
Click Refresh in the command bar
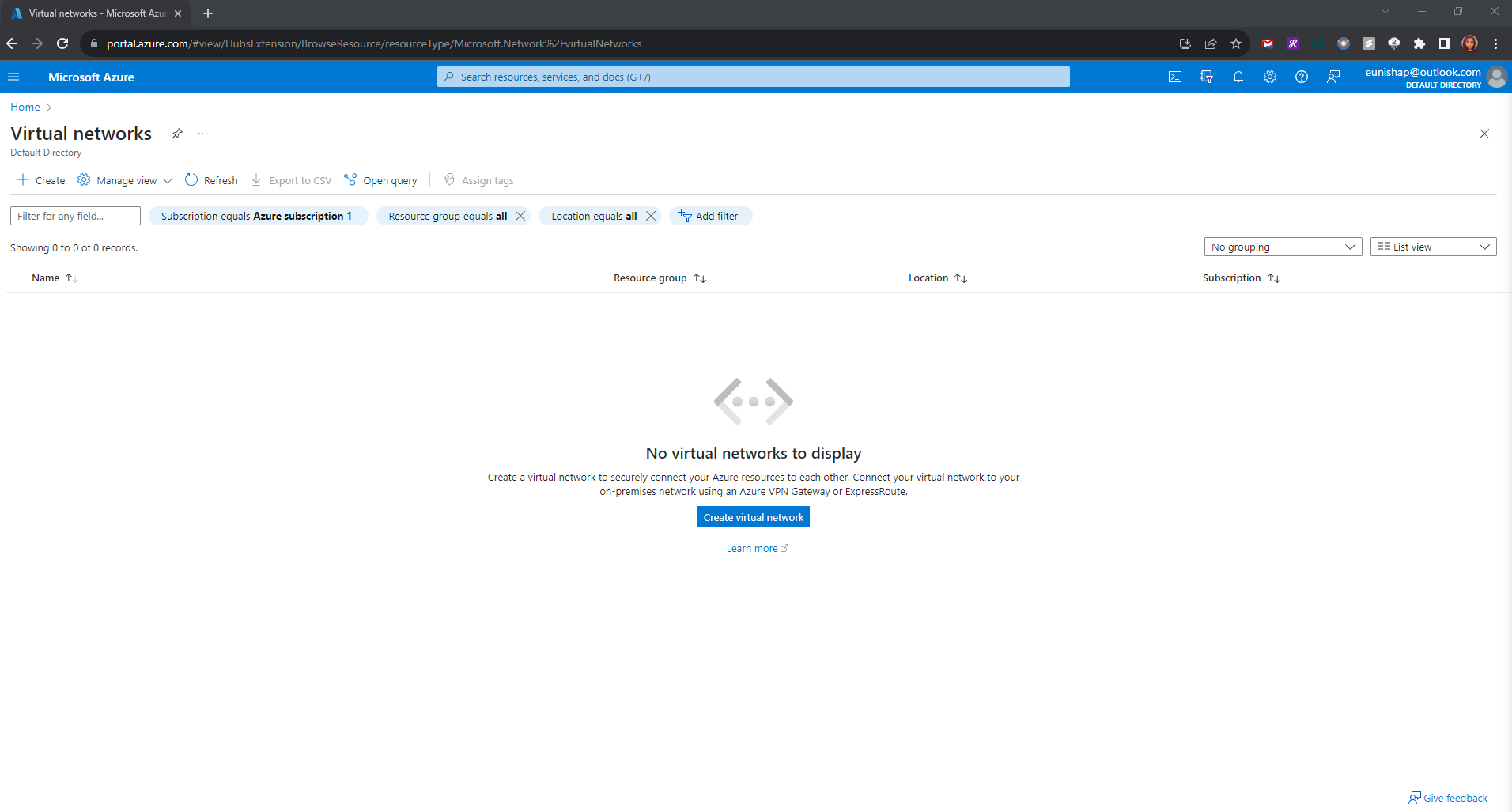coord(211,180)
